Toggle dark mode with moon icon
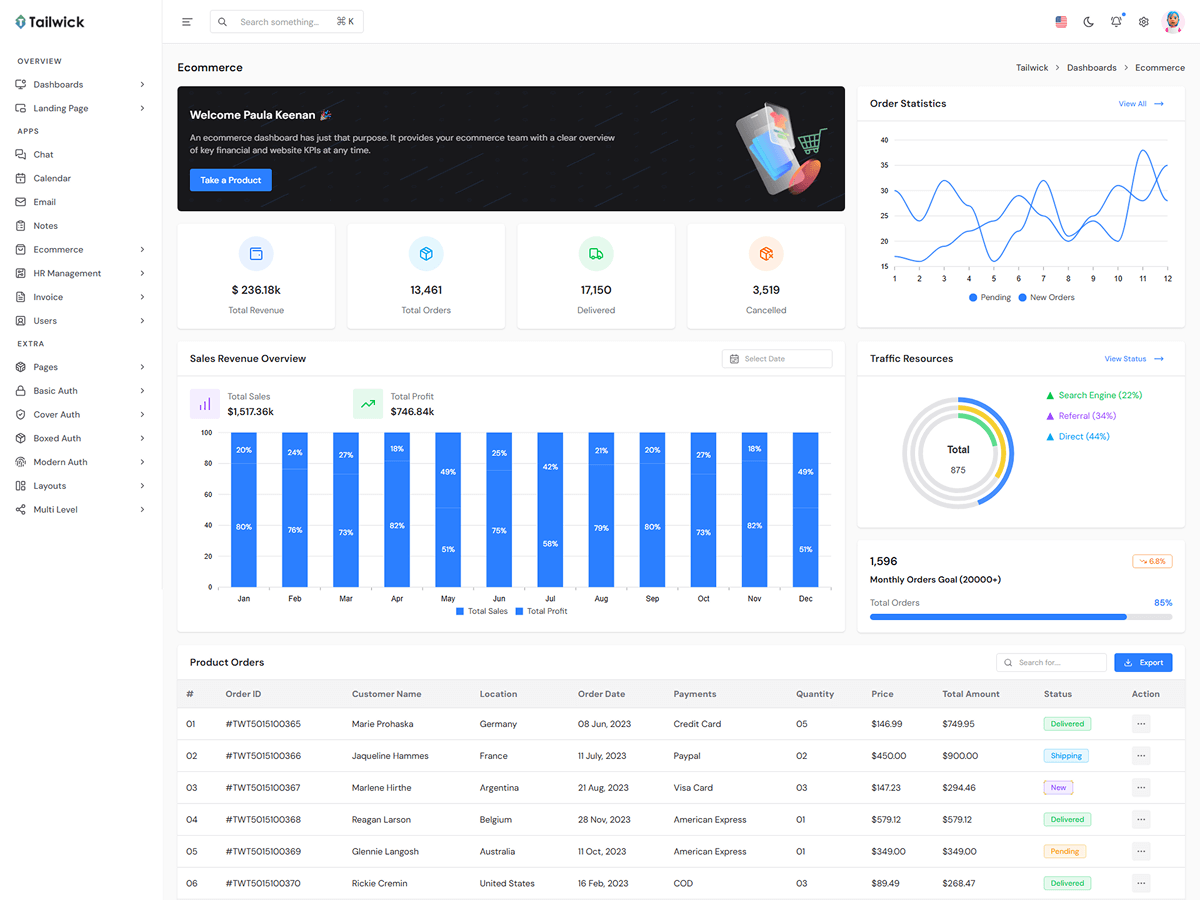This screenshot has width=1200, height=900. [x=1089, y=22]
